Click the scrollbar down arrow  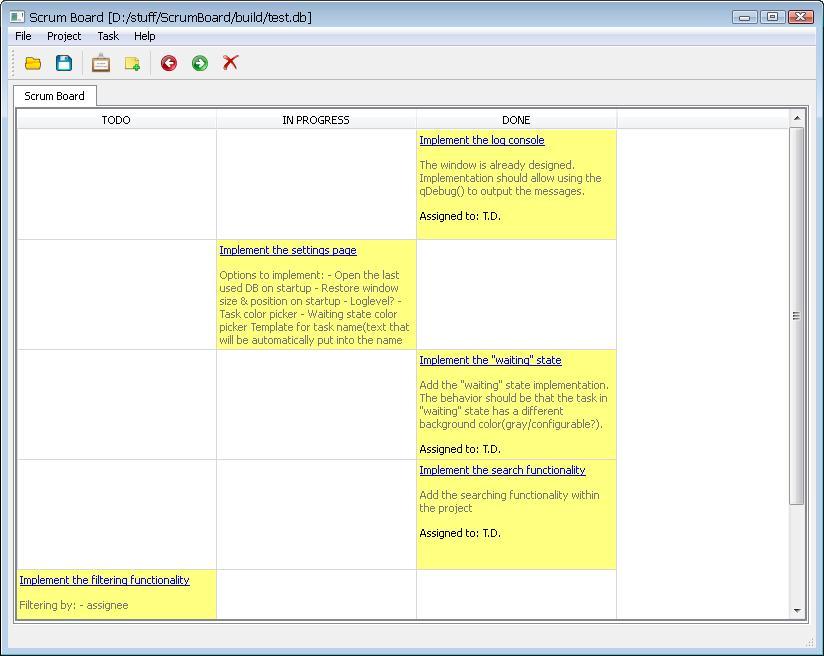(797, 610)
